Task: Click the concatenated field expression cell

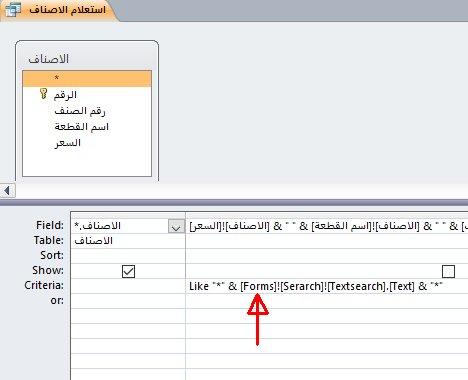Action: point(327,226)
